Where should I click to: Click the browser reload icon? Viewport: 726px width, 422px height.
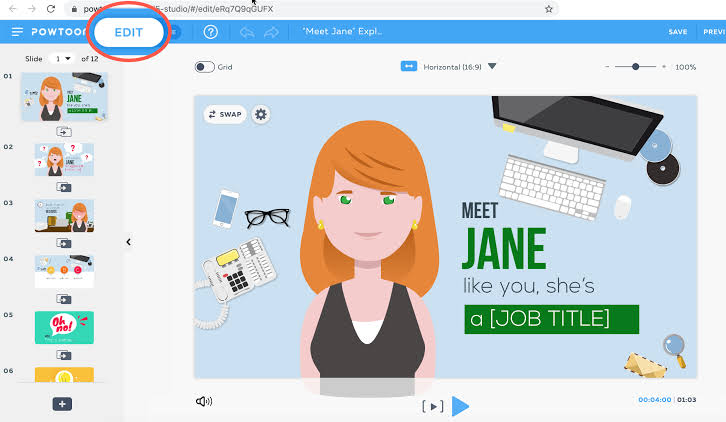(x=51, y=9)
